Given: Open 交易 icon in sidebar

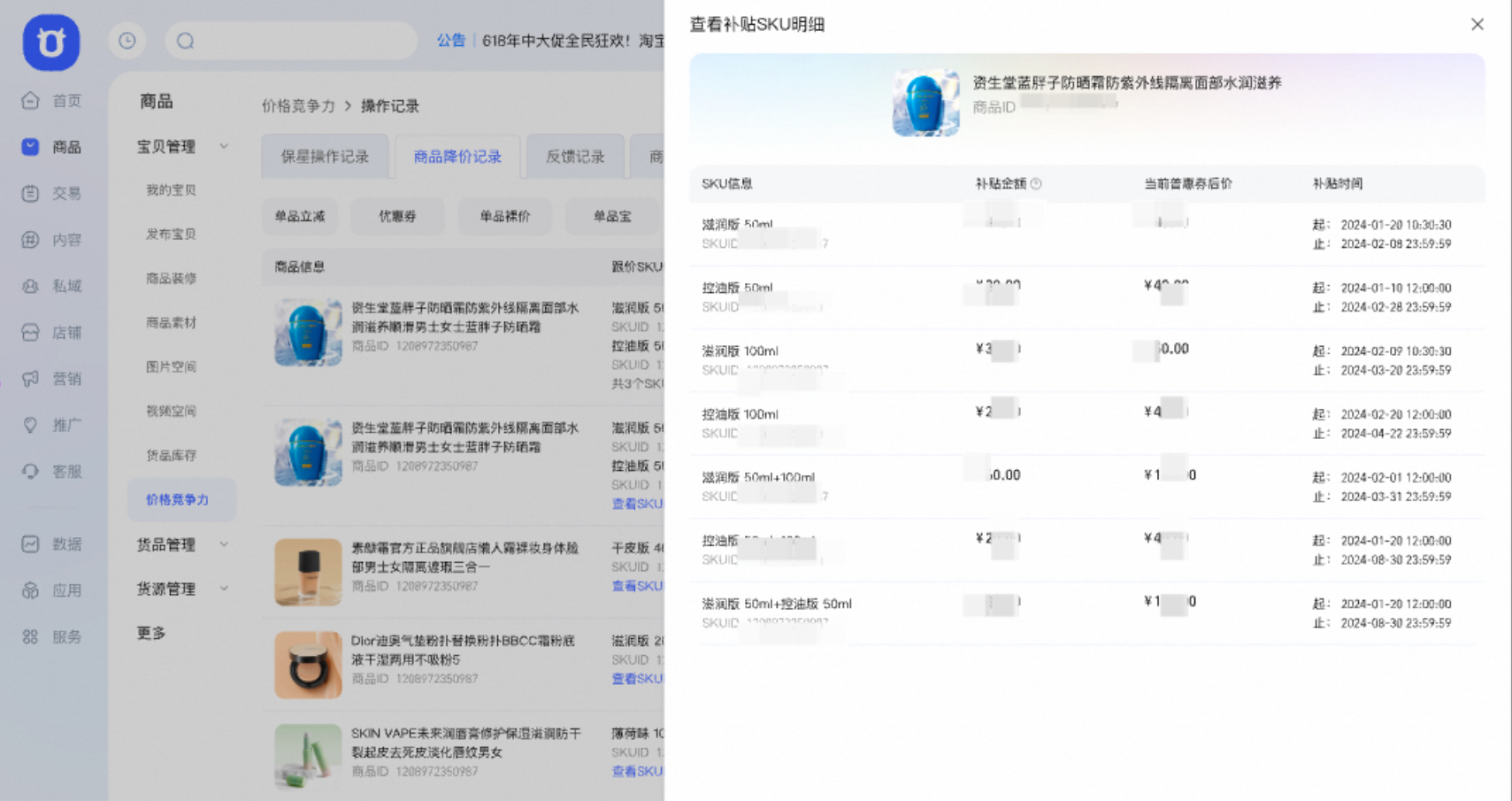Looking at the screenshot, I should [30, 193].
